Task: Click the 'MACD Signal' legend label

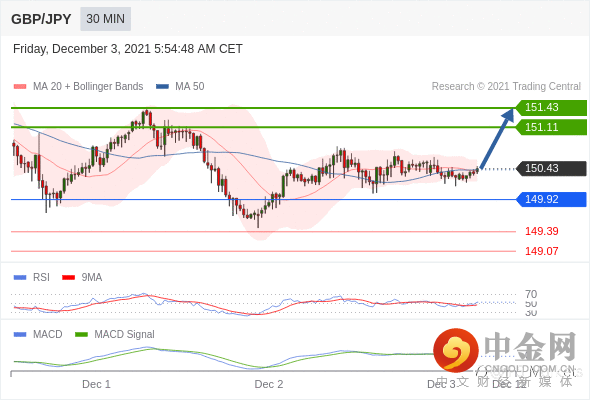Action: (125, 335)
